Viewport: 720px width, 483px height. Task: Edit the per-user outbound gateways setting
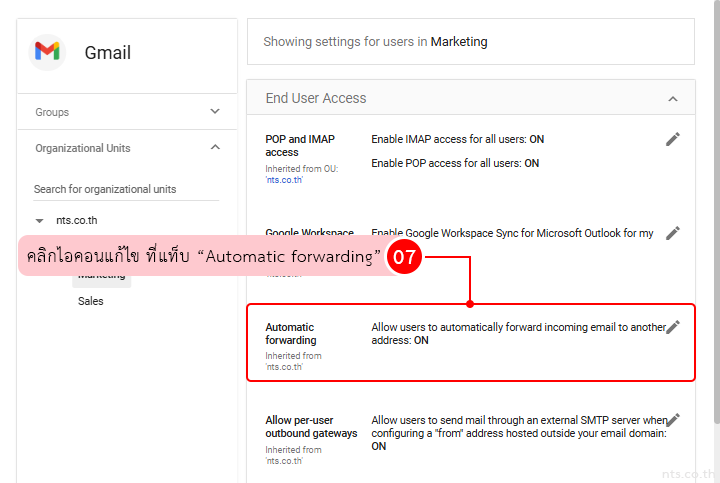[x=673, y=420]
